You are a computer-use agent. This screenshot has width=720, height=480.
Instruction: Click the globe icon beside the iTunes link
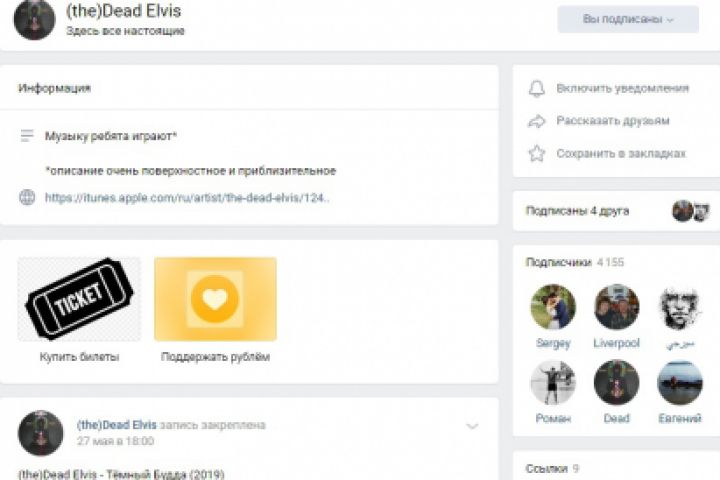pos(27,197)
